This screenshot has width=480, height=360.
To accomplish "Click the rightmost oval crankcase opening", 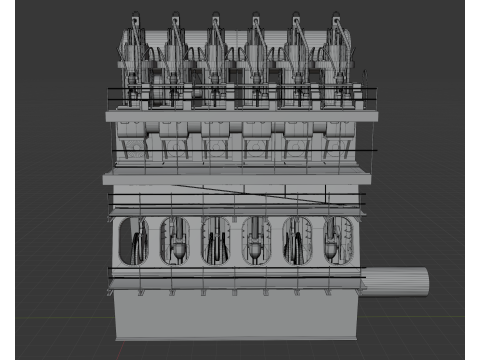I will coord(338,241).
